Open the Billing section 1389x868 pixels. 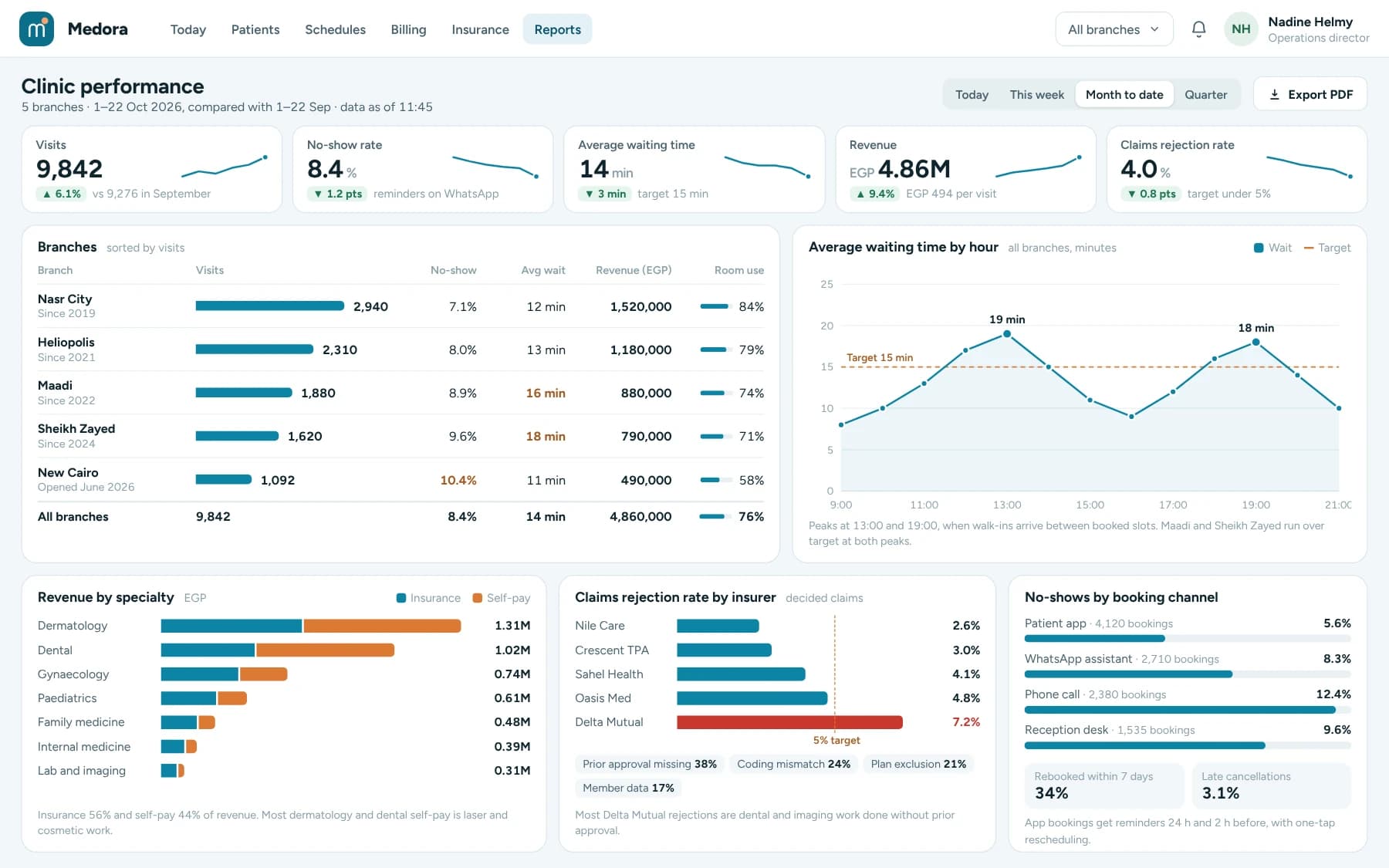(408, 29)
